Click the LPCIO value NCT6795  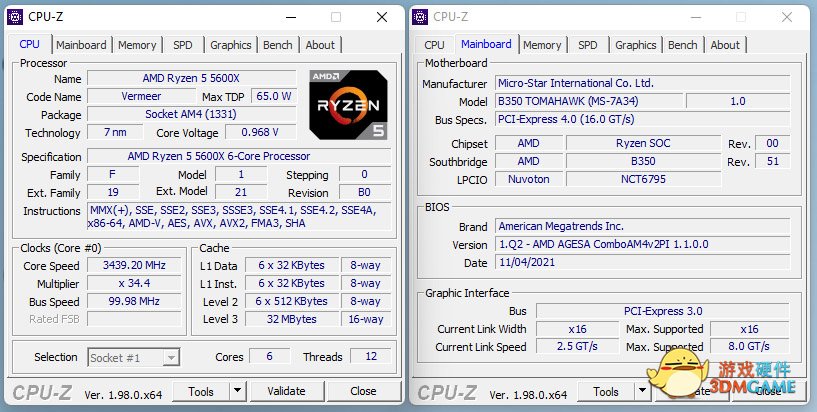point(643,179)
